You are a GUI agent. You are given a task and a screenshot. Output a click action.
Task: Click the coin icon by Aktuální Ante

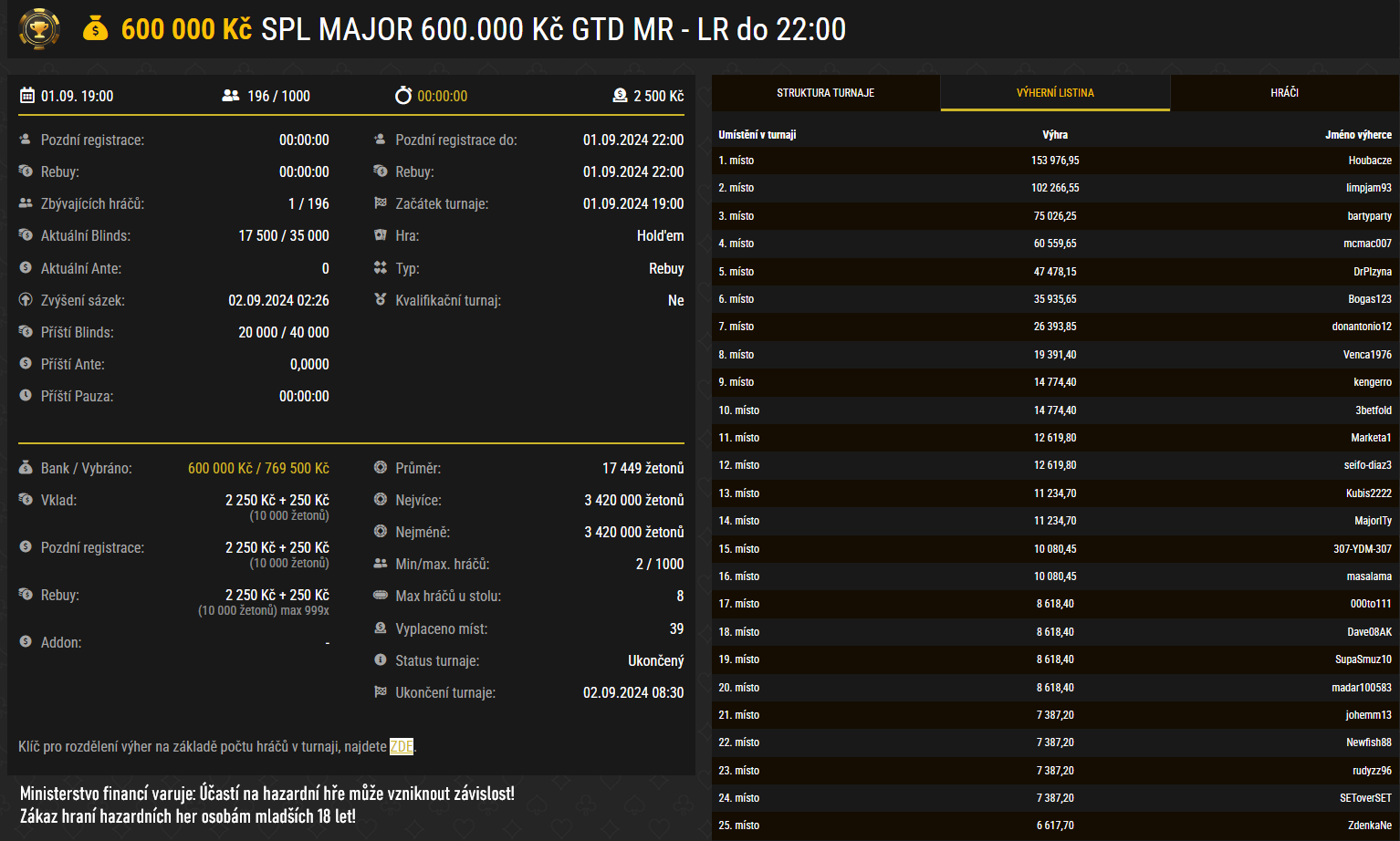[x=26, y=268]
